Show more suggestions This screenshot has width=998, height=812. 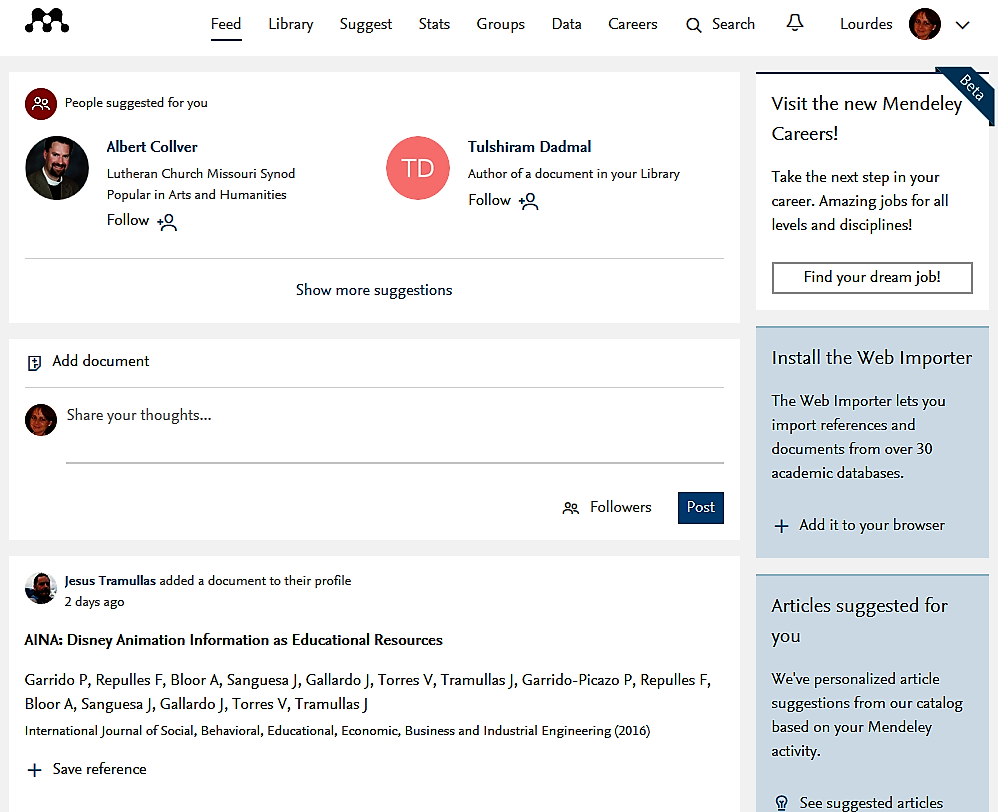(374, 290)
